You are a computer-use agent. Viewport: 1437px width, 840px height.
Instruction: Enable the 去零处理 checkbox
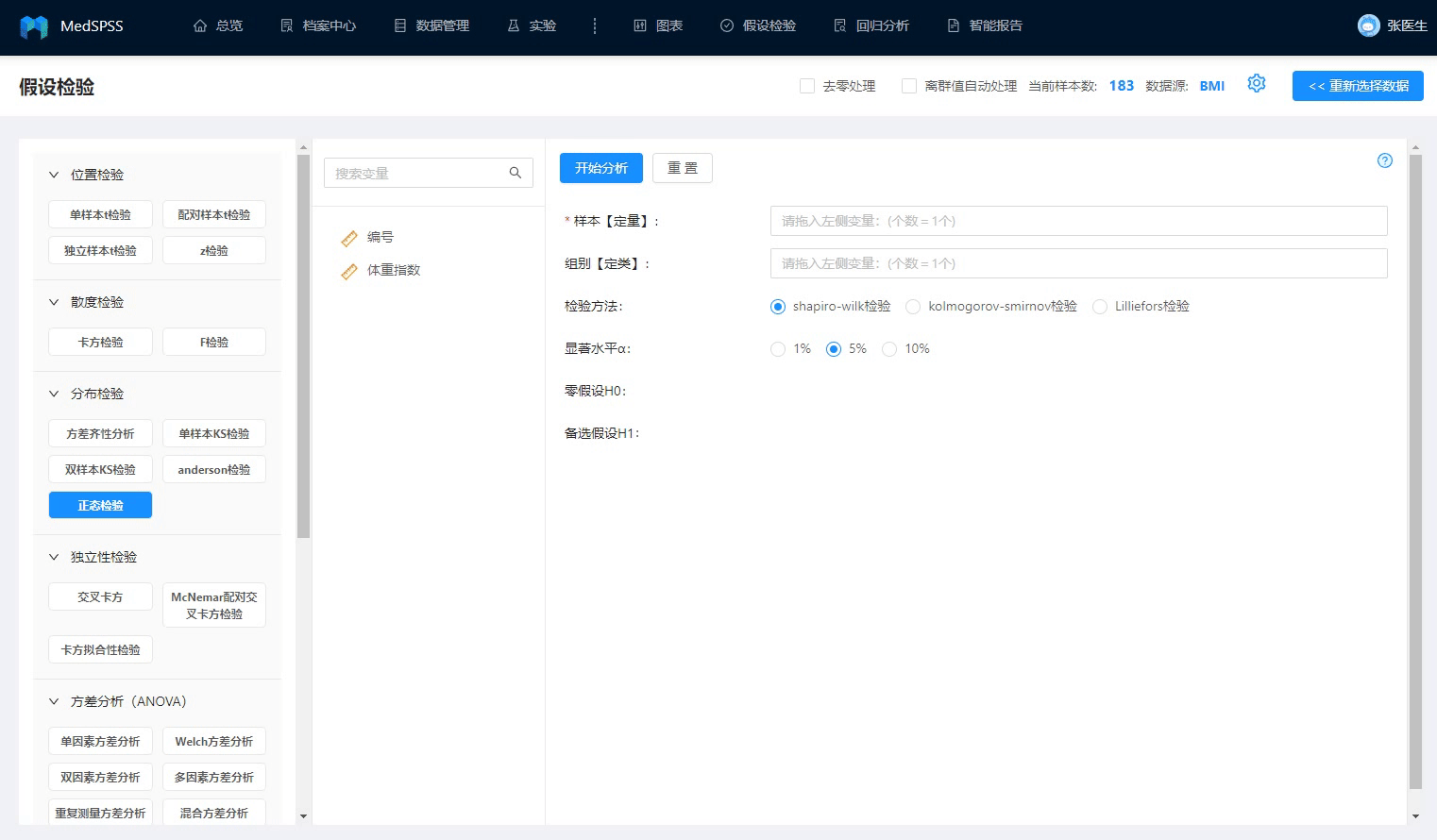click(807, 86)
